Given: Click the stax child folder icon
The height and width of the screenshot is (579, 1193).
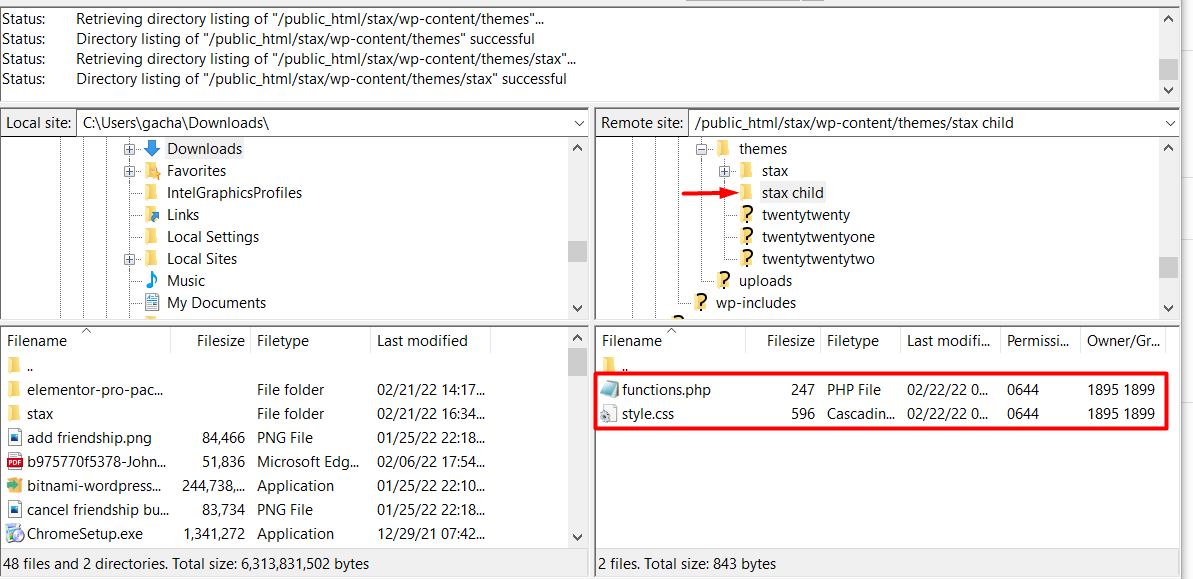Looking at the screenshot, I should (x=747, y=192).
